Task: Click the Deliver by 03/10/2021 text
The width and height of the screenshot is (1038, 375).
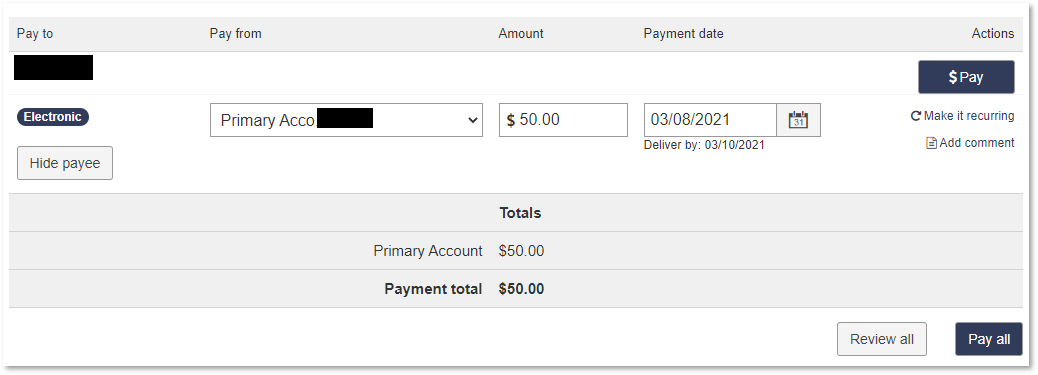Action: [x=704, y=145]
